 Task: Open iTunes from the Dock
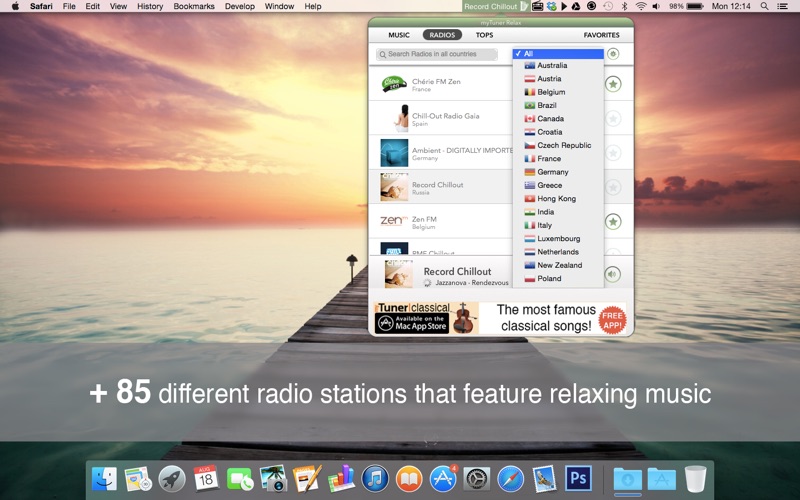click(x=375, y=479)
